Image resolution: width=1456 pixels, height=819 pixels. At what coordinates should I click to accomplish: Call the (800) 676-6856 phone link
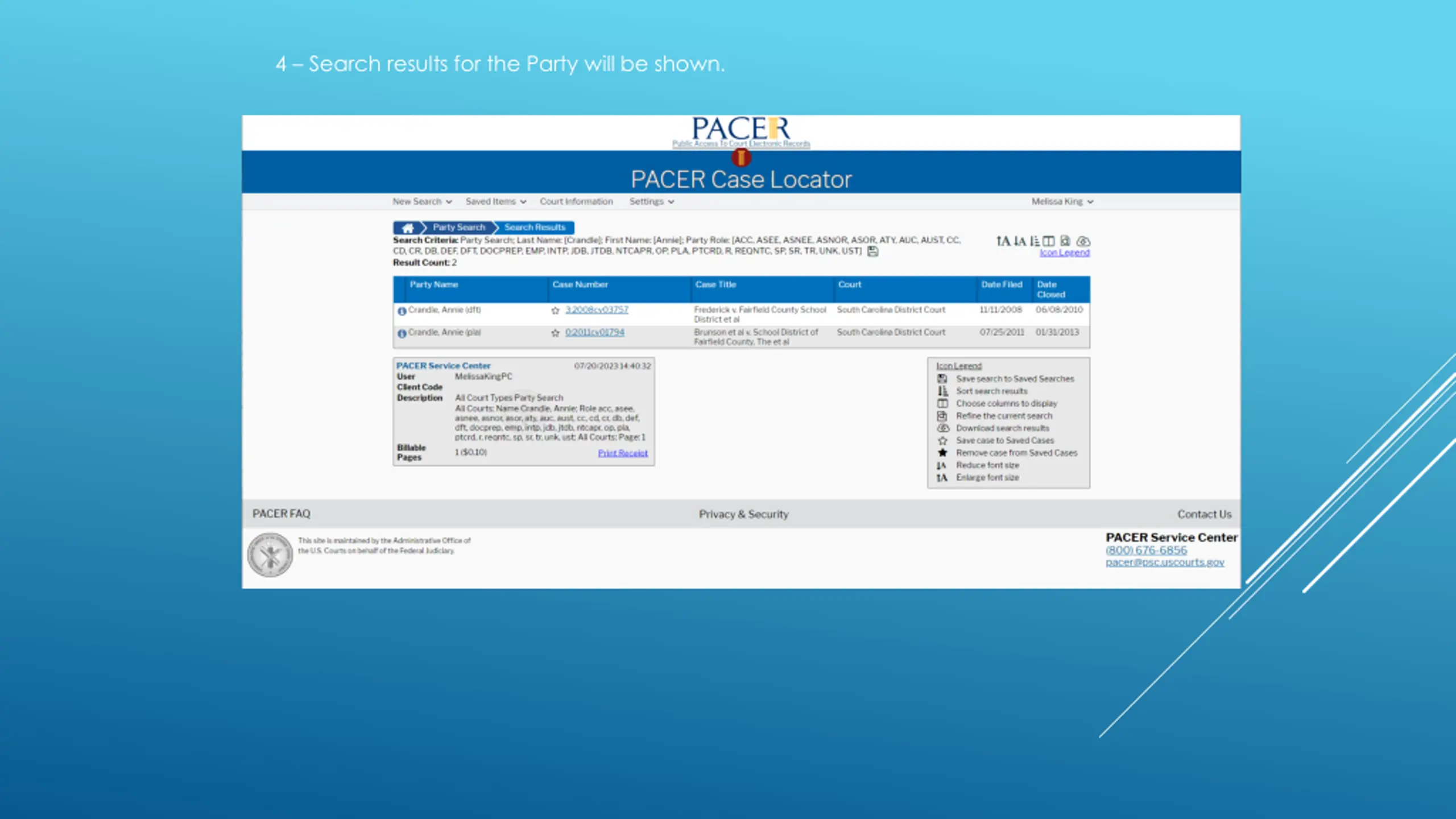pos(1146,551)
